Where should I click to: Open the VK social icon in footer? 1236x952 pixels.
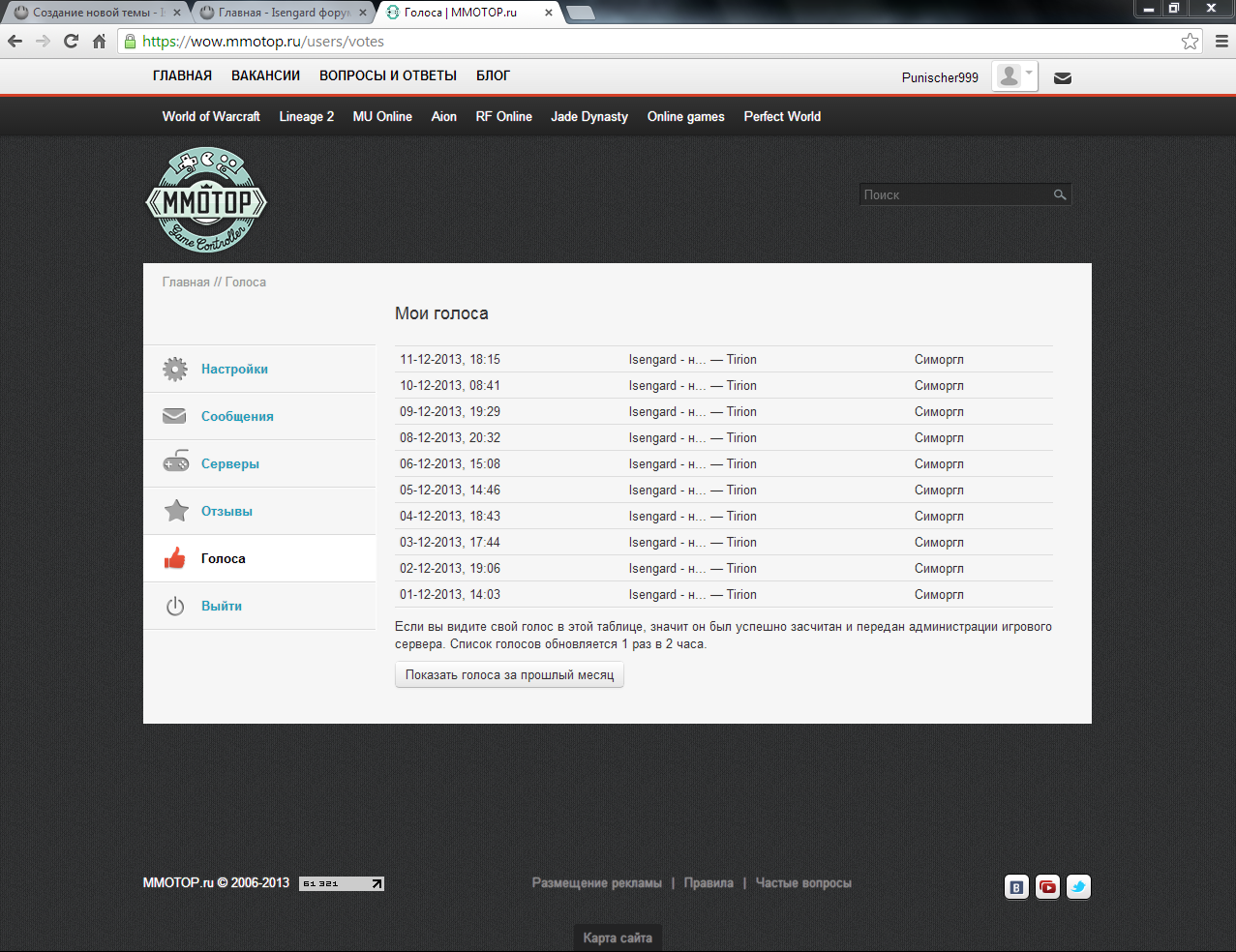point(1016,886)
